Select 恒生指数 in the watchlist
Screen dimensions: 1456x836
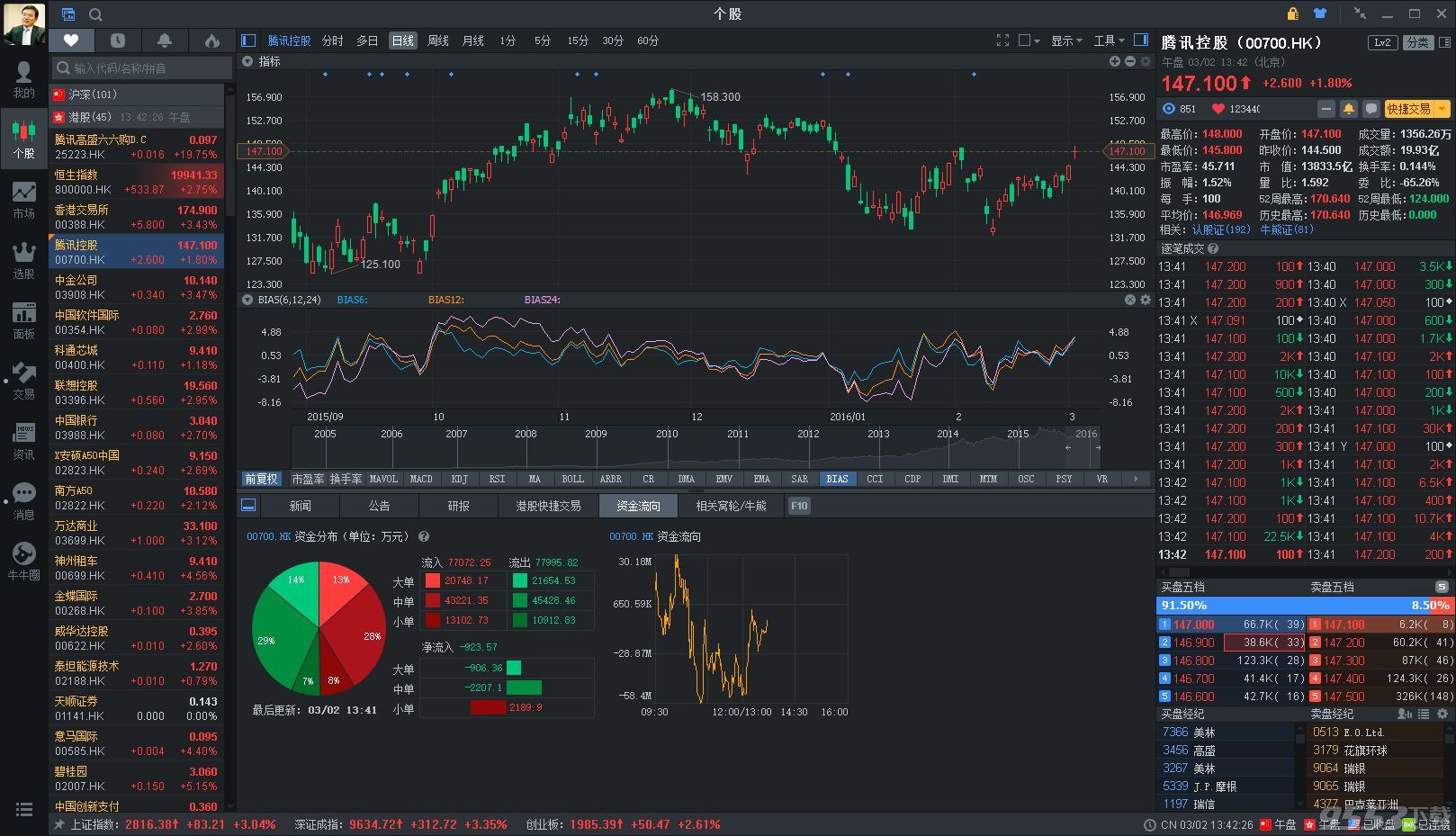137,182
